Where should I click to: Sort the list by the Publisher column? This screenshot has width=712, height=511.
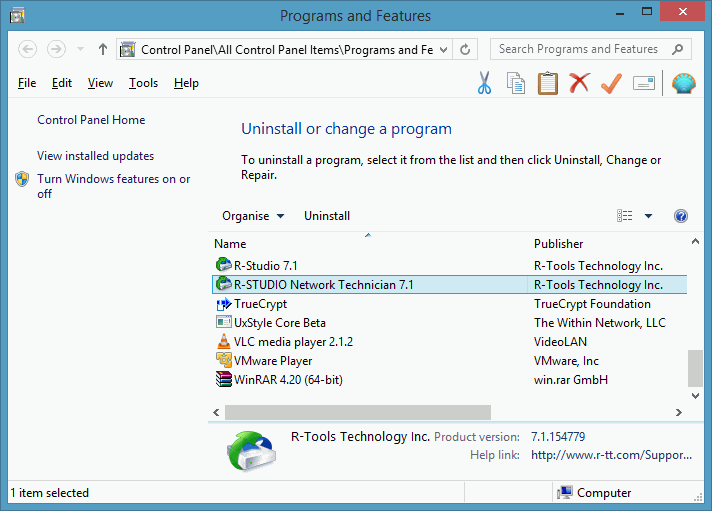click(558, 244)
